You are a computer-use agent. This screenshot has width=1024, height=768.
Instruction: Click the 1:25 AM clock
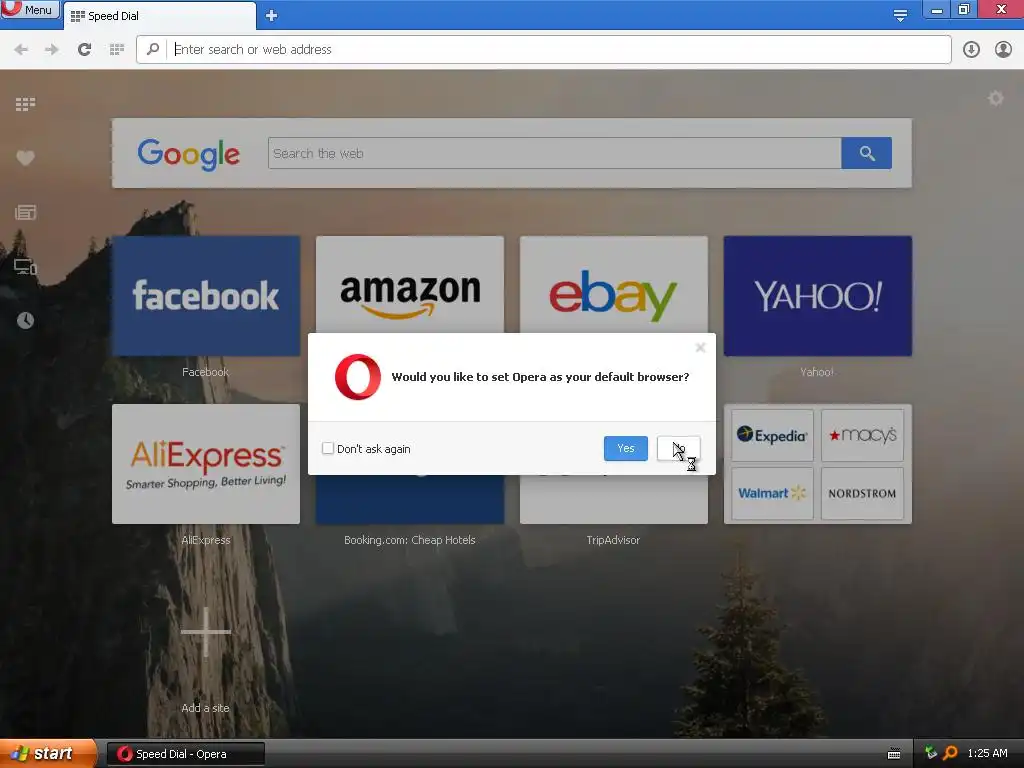987,753
